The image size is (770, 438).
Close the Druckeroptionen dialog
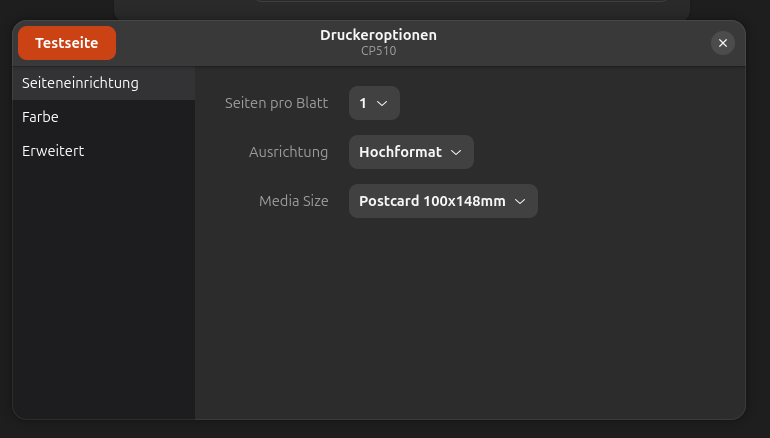[723, 43]
